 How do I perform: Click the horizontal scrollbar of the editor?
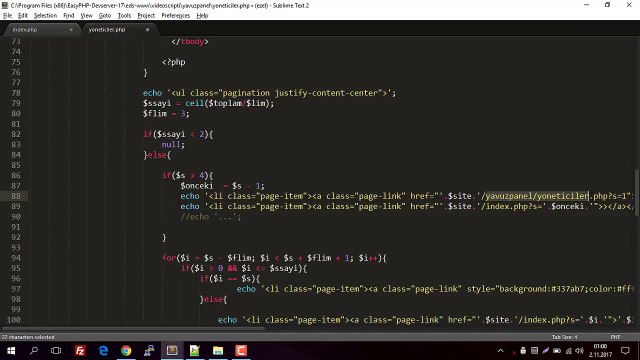(x=133, y=328)
